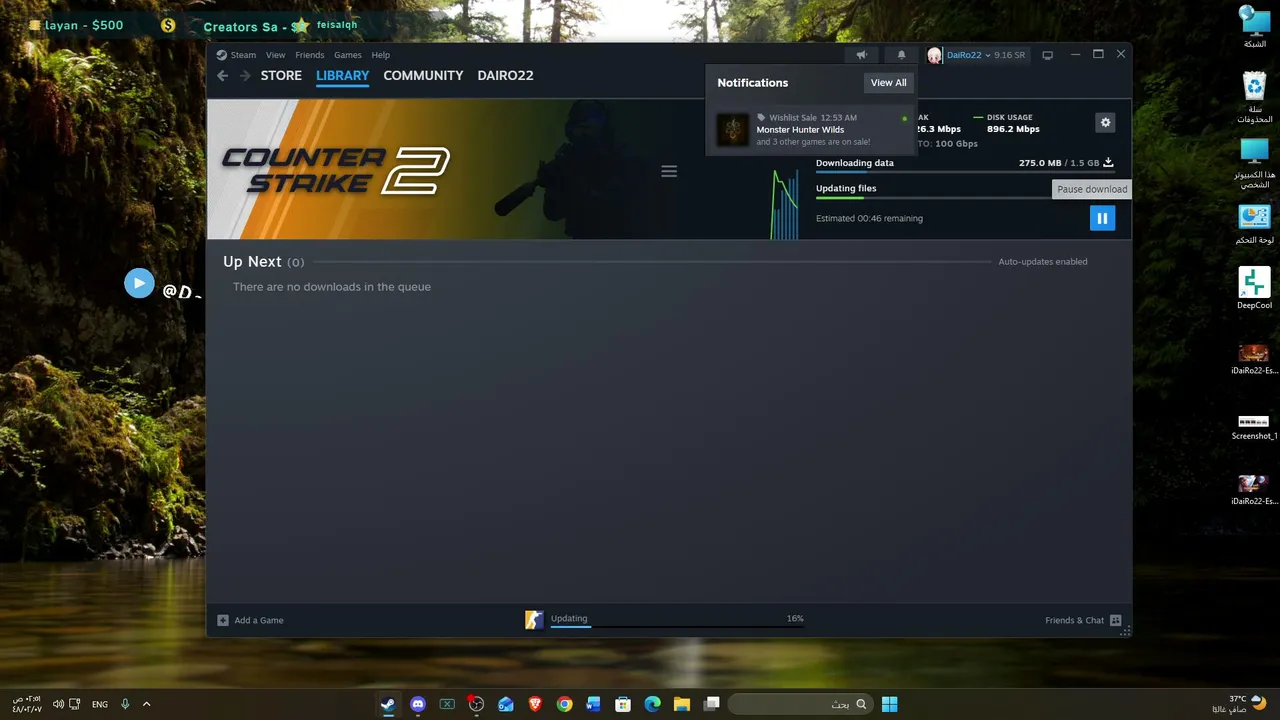Switch Steam to Big Picture mode

tap(1047, 55)
